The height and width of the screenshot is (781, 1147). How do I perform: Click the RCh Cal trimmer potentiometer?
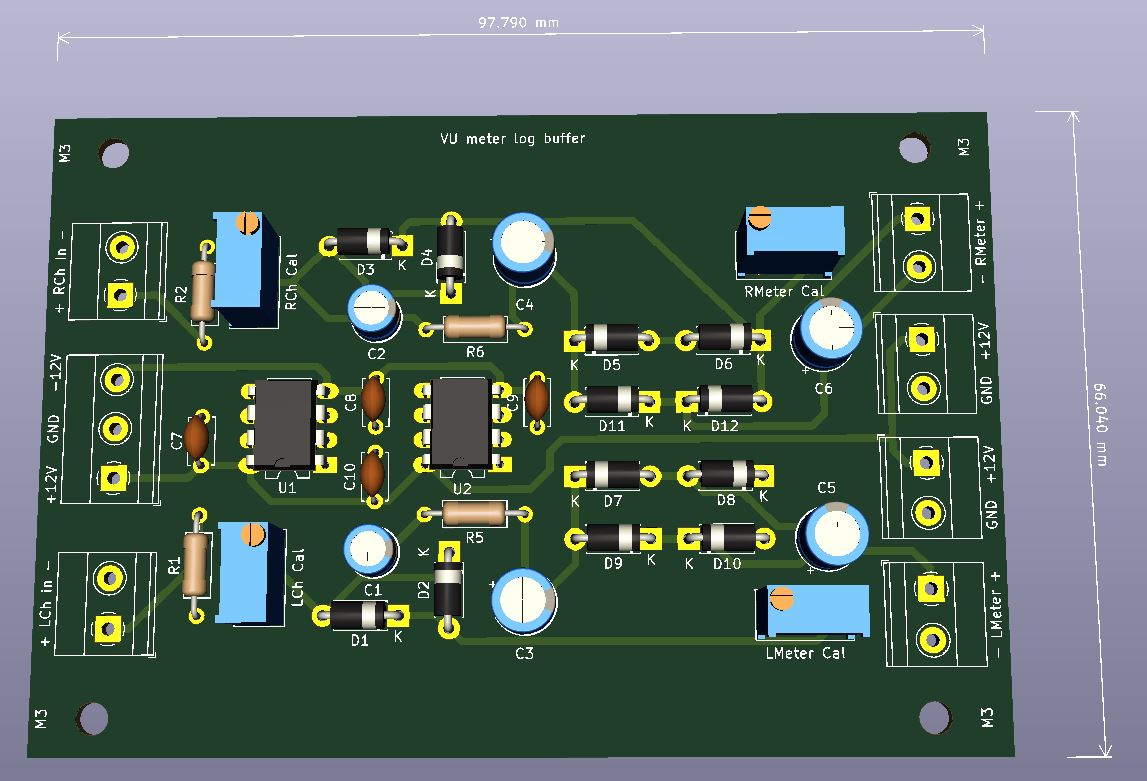[x=247, y=269]
